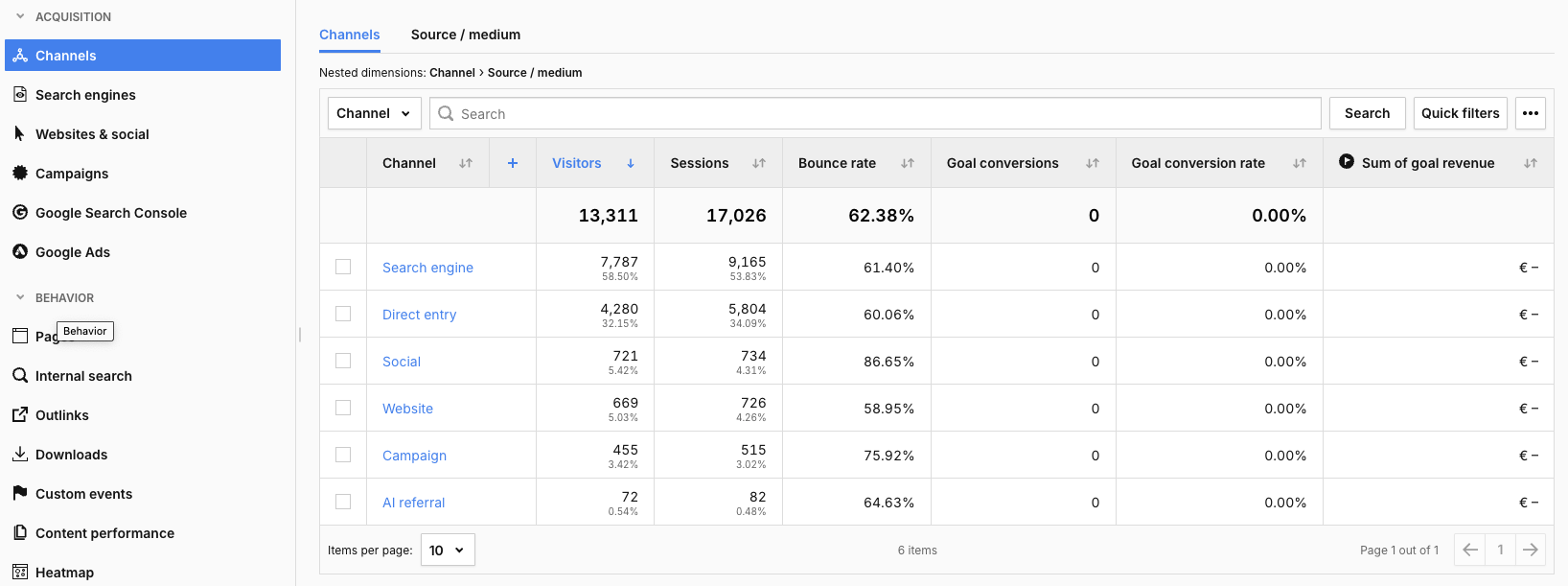Viewport: 1568px width, 586px height.
Task: Open Heatmap from the sidebar icon
Action: pyautogui.click(x=20, y=573)
